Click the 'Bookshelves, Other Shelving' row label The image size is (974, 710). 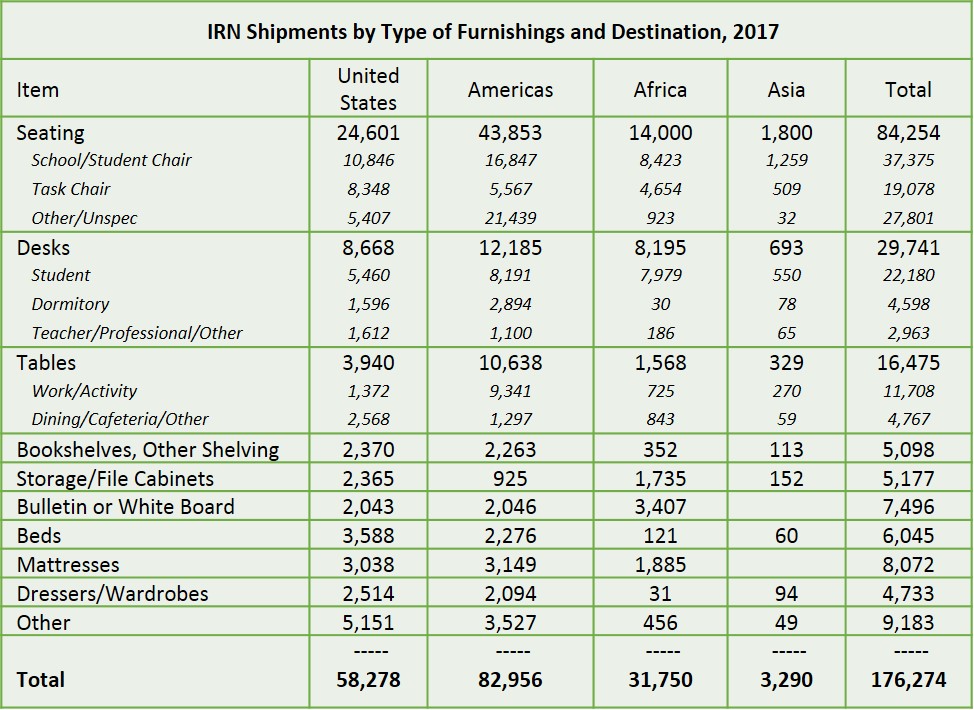tap(148, 450)
